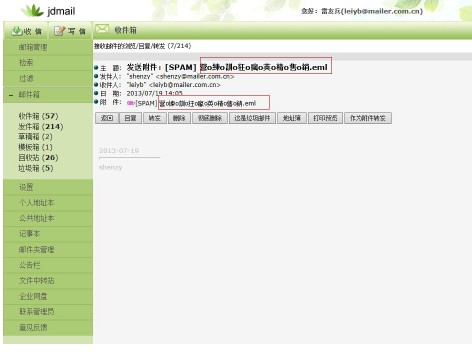
Task: Open 企业网盘 enterprise net disk
Action: tap(33, 296)
